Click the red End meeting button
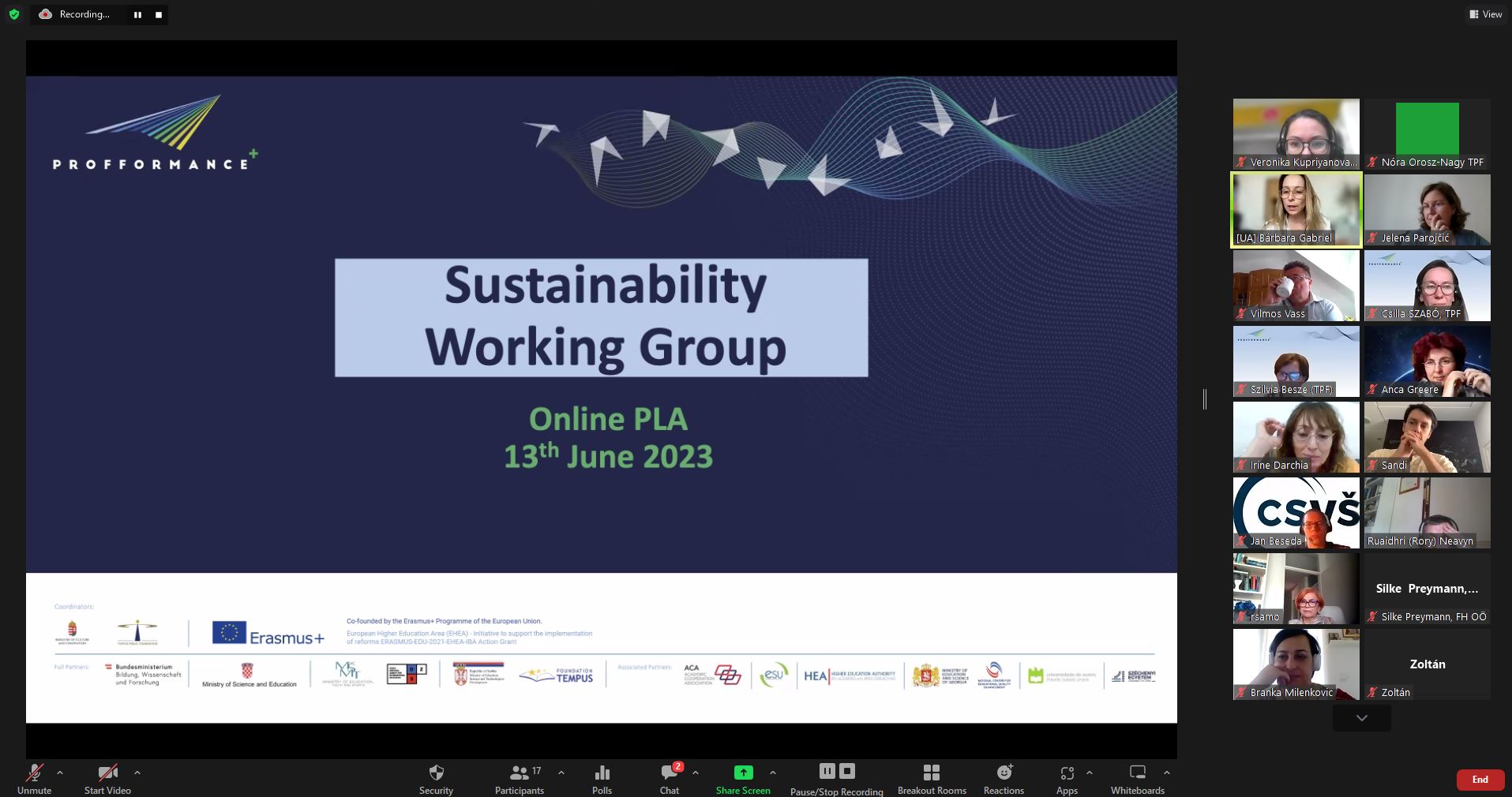Viewport: 1512px width, 797px height. click(1480, 780)
